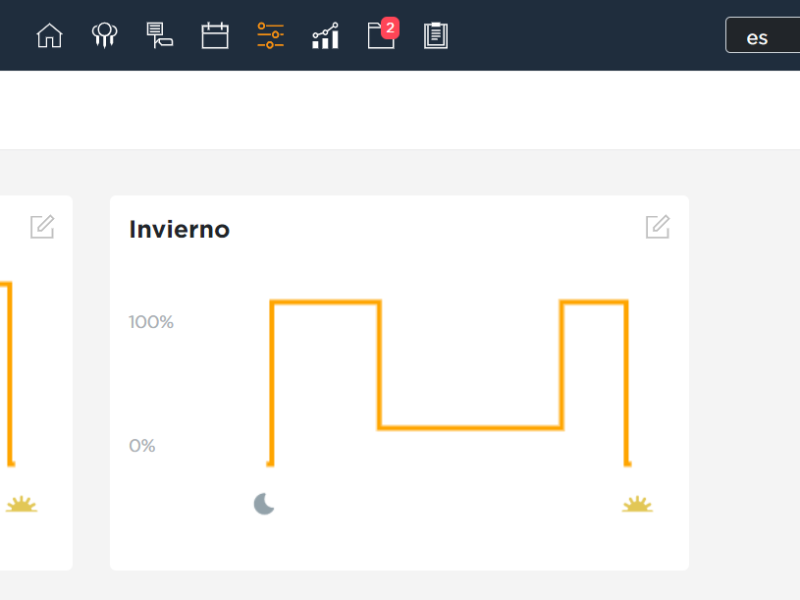The width and height of the screenshot is (800, 600).
Task: Click the red badge showing 2
Action: [x=390, y=27]
